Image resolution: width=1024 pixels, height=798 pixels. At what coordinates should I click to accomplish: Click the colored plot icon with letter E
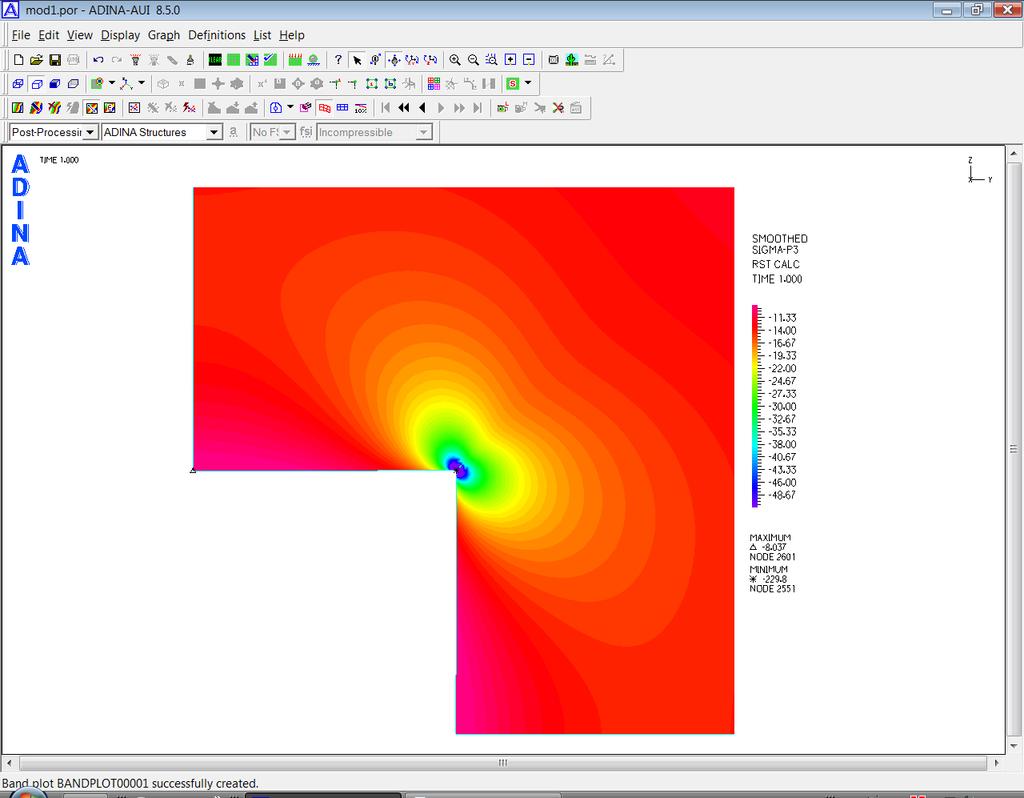point(110,108)
